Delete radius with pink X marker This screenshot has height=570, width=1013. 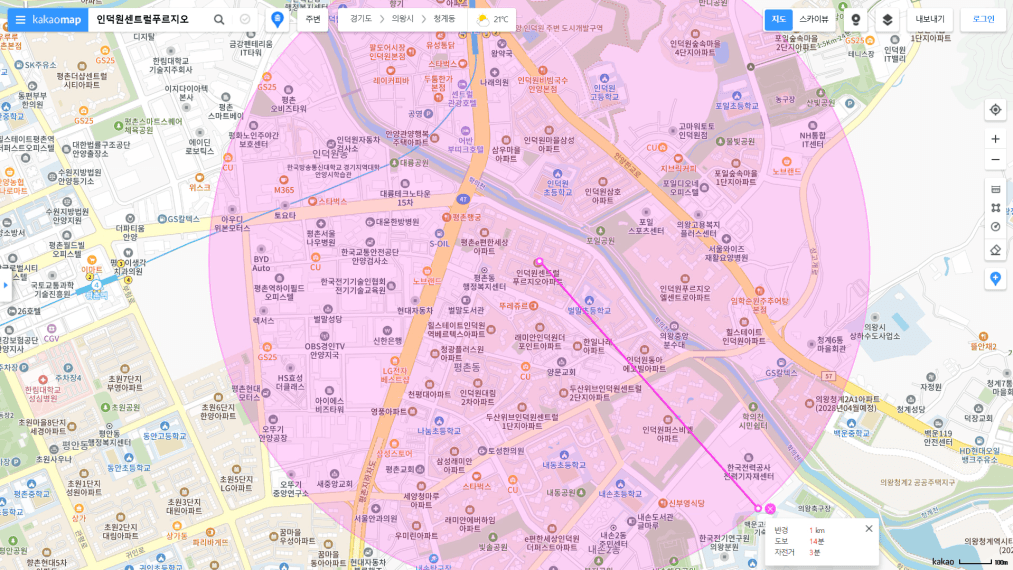click(770, 509)
